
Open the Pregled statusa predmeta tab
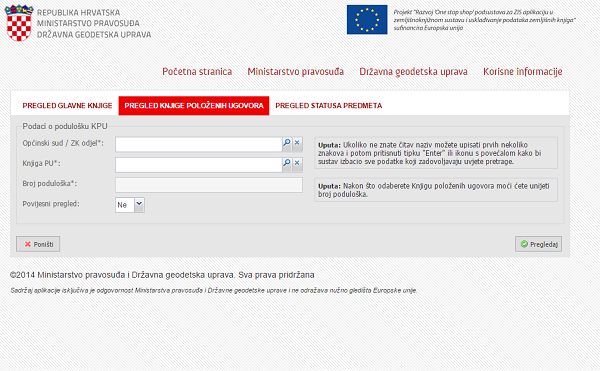[329, 106]
